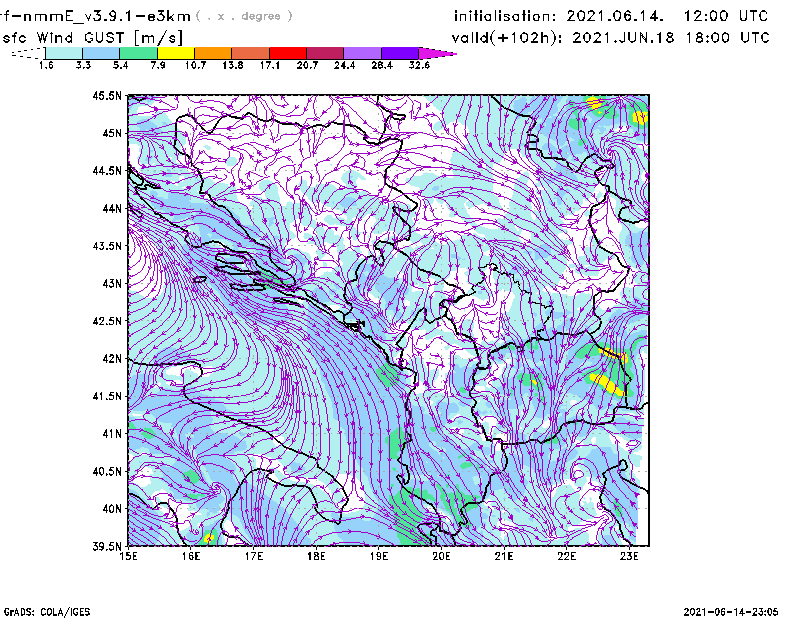
Task: Click the 44.5N latitude label
Action: pyautogui.click(x=107, y=170)
